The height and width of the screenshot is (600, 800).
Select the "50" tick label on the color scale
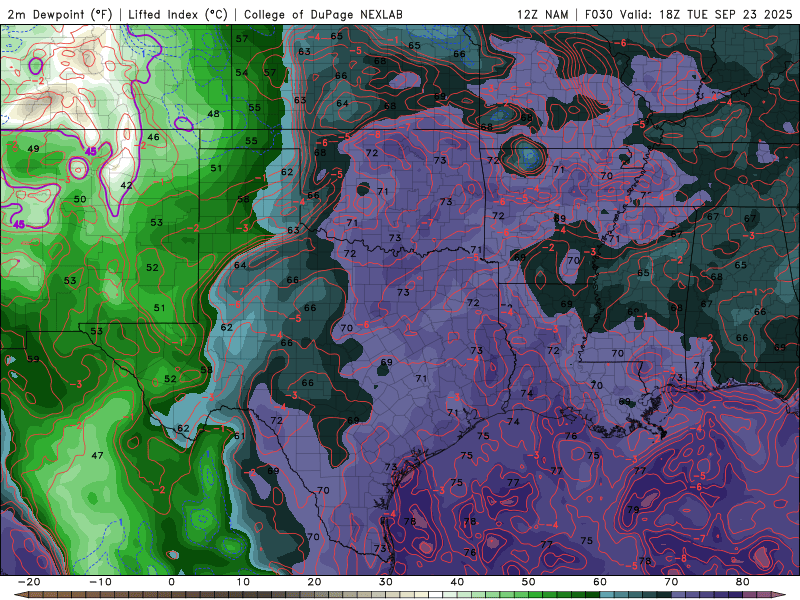[529, 582]
